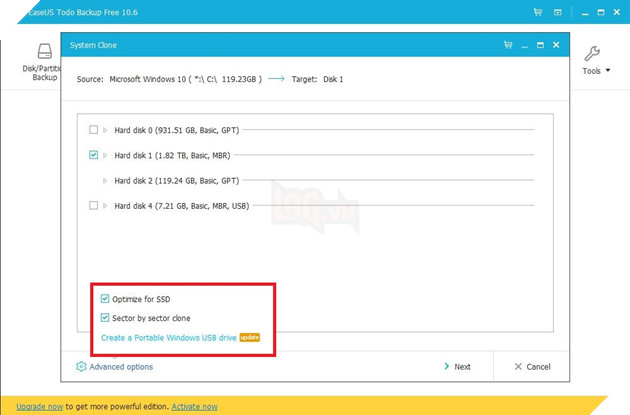This screenshot has height=415, width=630.
Task: Select the Hard disk 2 (119.24 GB, Basic, GPT) row text
Action: [x=177, y=181]
